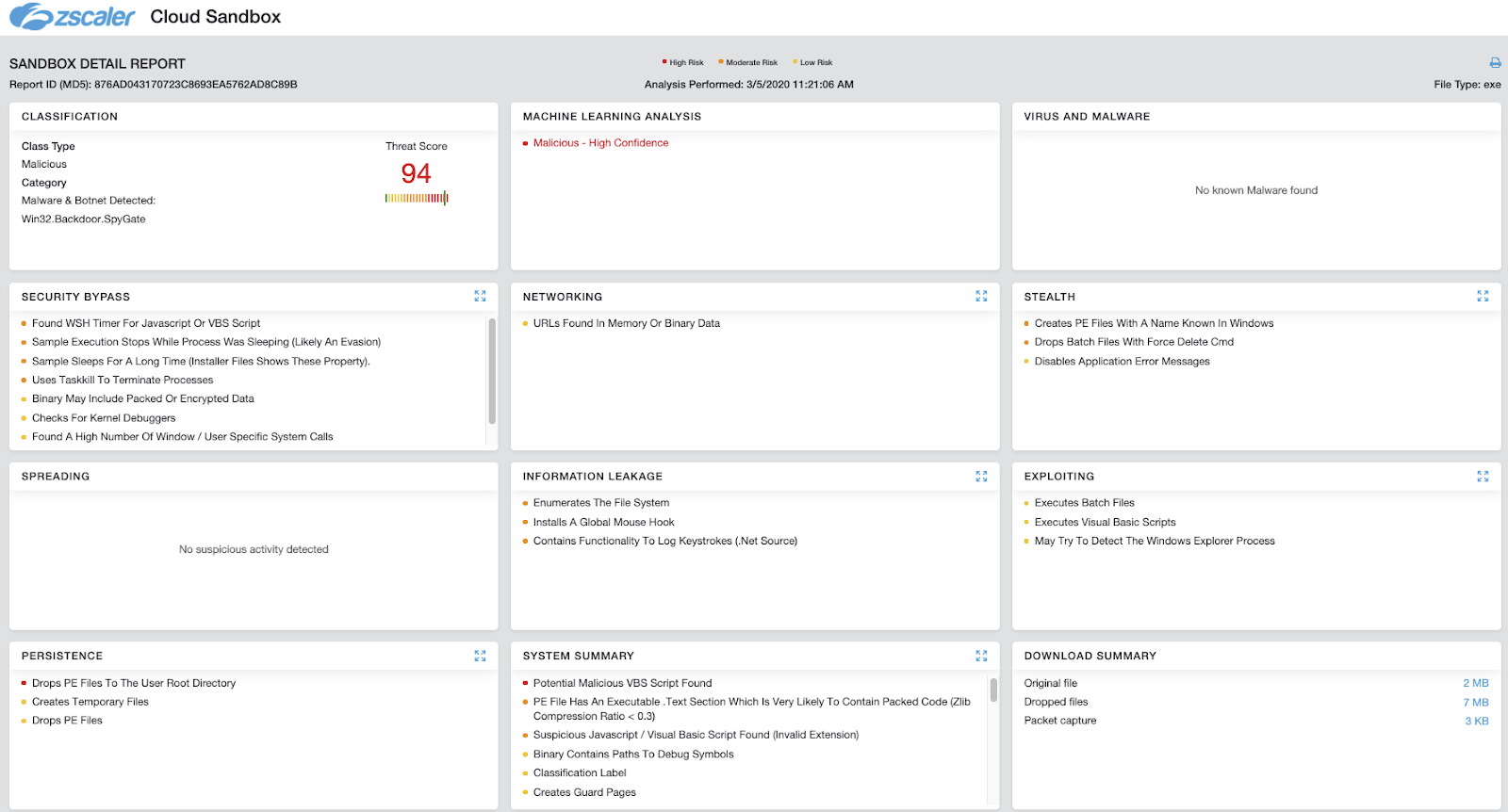
Task: Click "Contains Functionality To Log Keystrokes" entry
Action: 665,541
